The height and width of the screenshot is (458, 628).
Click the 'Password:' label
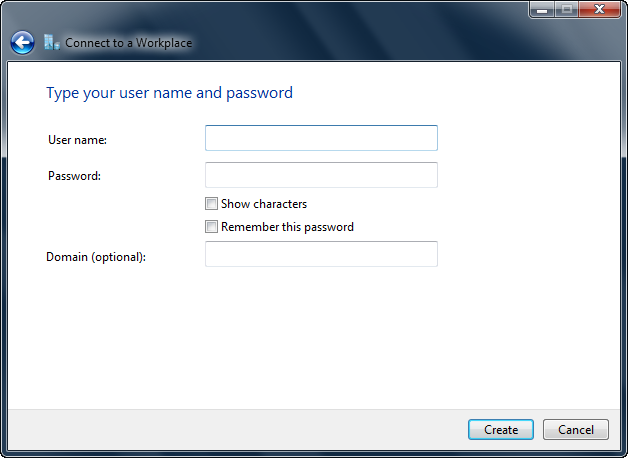(x=75, y=176)
